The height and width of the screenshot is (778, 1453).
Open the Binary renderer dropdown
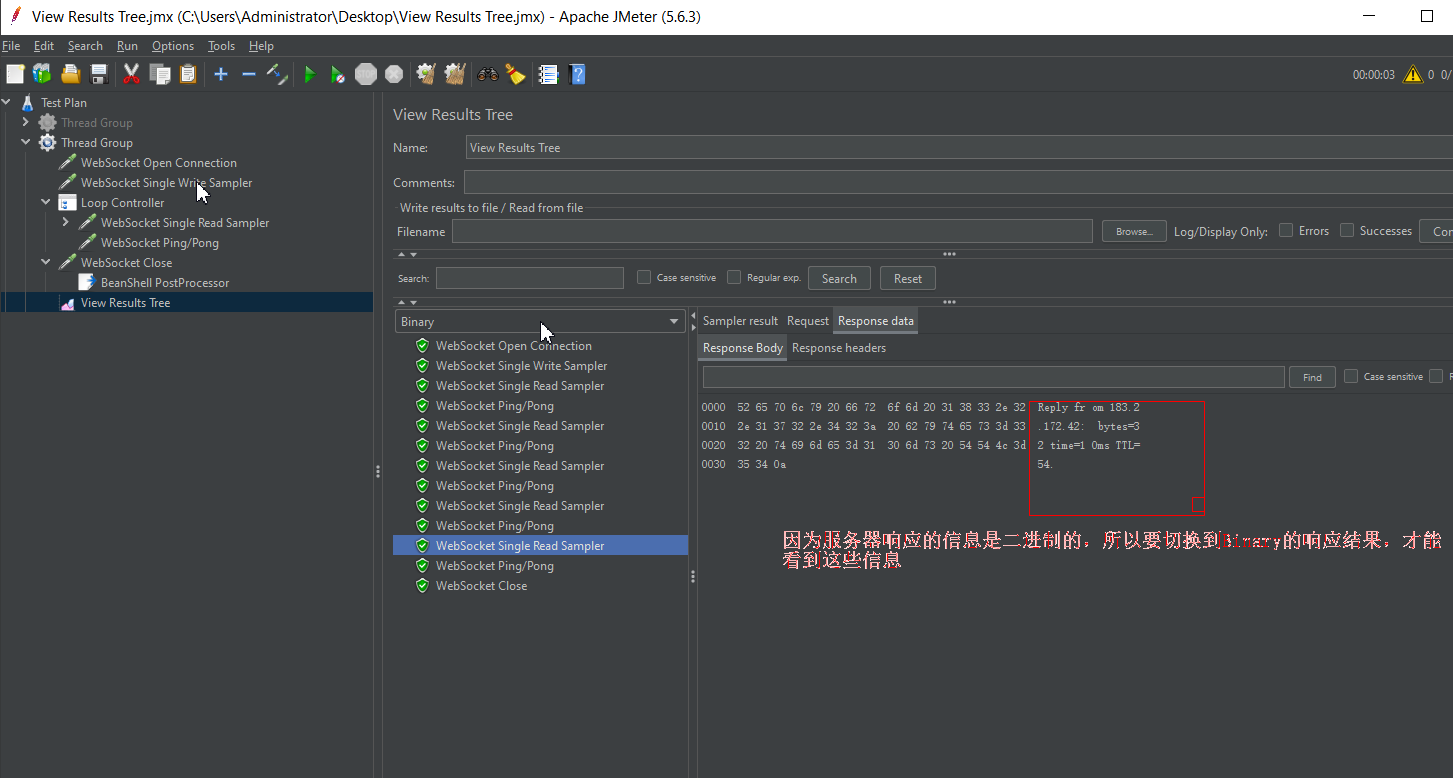click(540, 321)
